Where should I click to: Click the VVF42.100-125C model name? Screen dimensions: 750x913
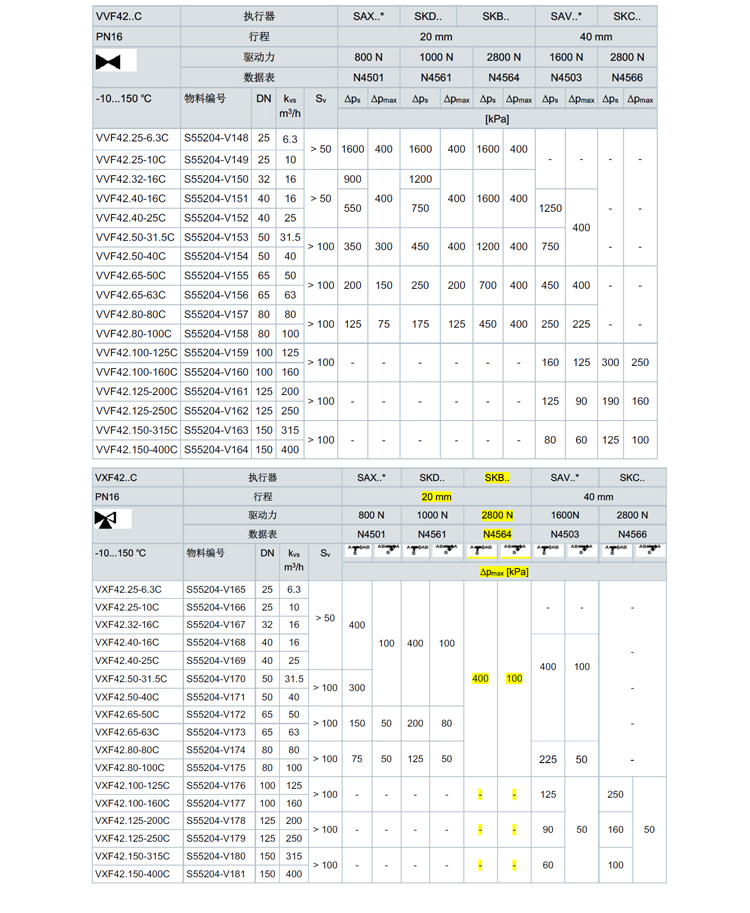coord(136,353)
